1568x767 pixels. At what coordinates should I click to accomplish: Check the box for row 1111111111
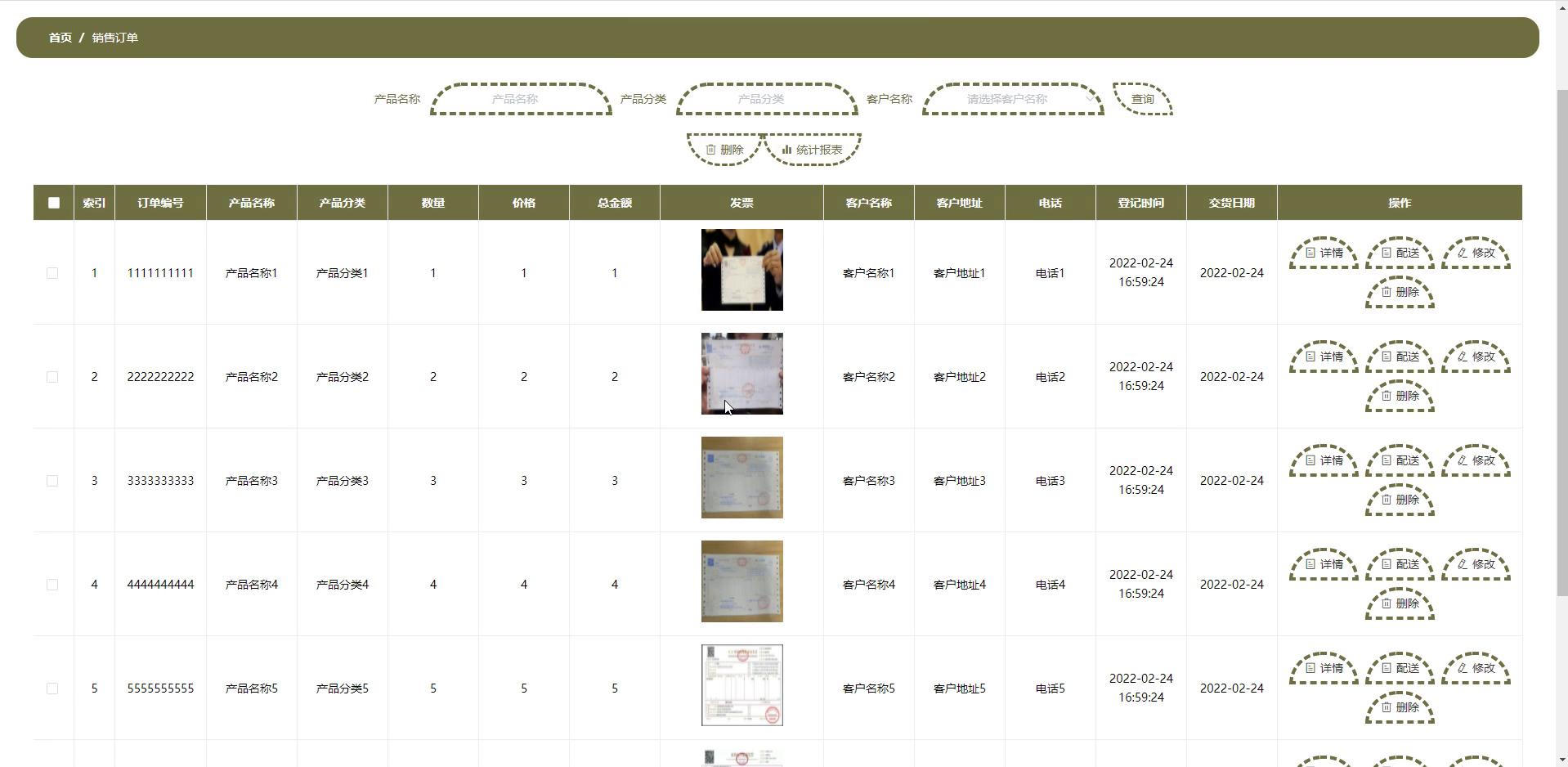pos(52,273)
